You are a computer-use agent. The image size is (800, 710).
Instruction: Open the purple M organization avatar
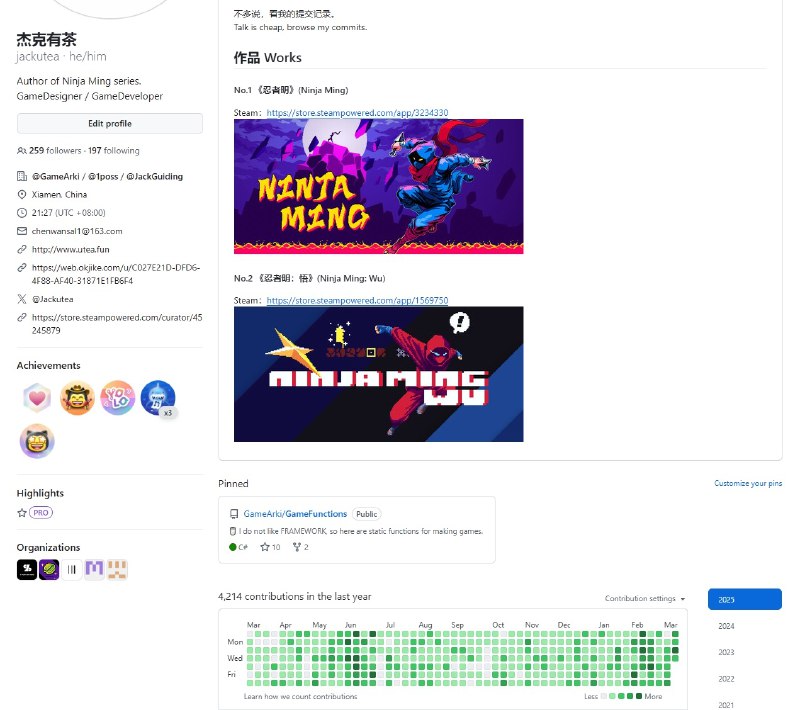pyautogui.click(x=94, y=569)
